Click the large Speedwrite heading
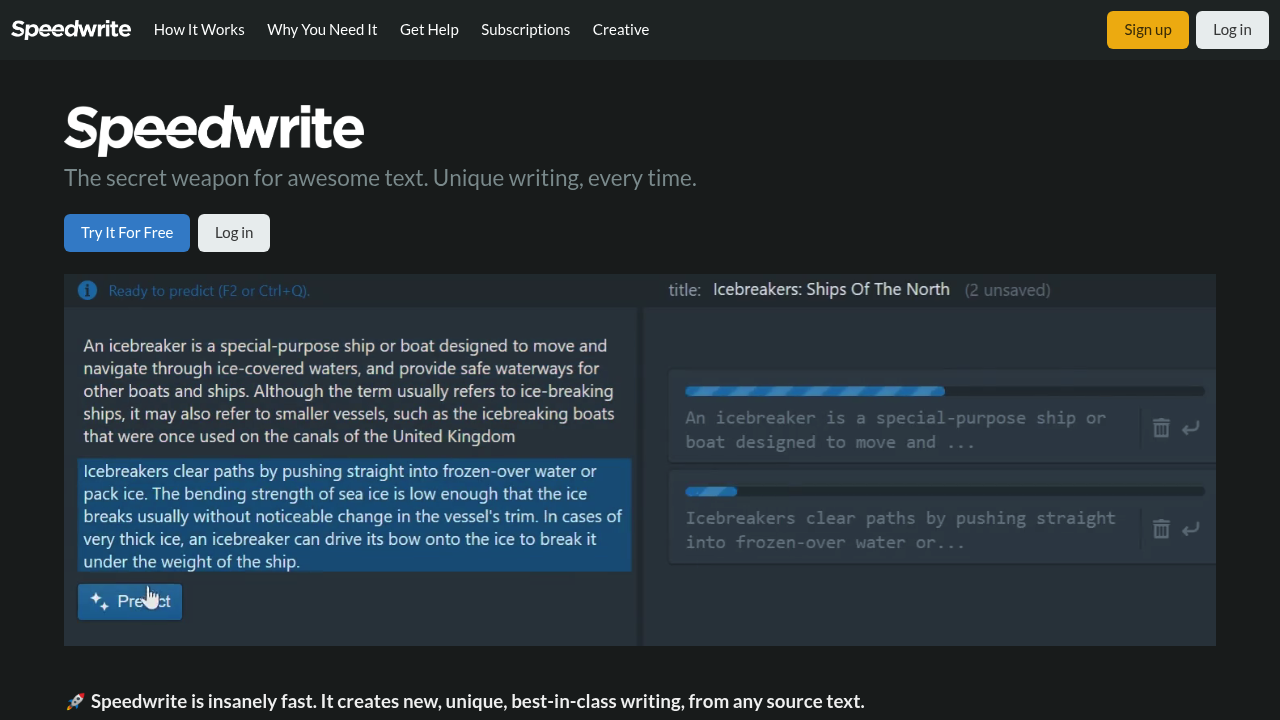Screen dimensions: 1280x720 point(214,129)
